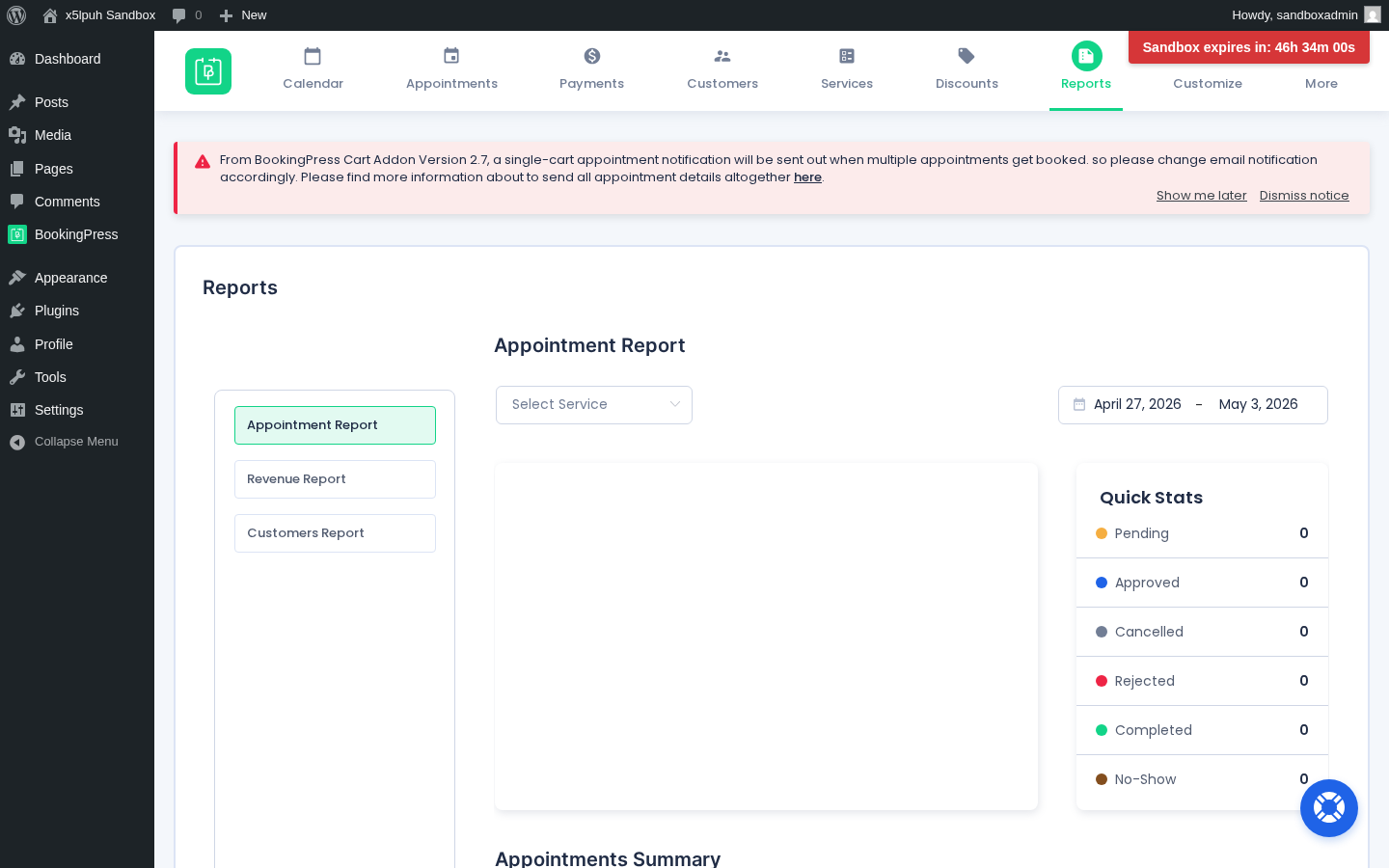1389x868 pixels.
Task: Click the plus New icon in admin bar
Action: pyautogui.click(x=226, y=15)
